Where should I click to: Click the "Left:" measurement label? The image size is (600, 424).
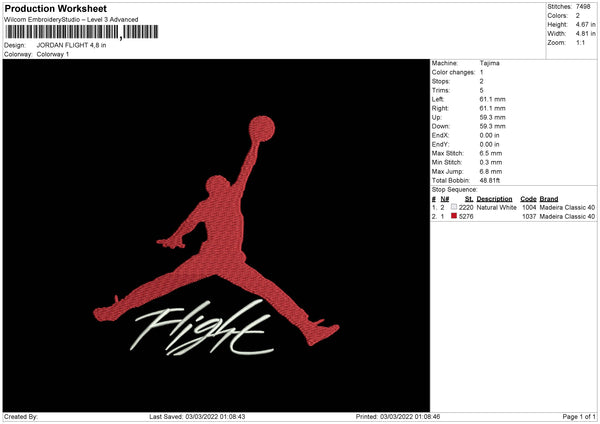[438, 99]
